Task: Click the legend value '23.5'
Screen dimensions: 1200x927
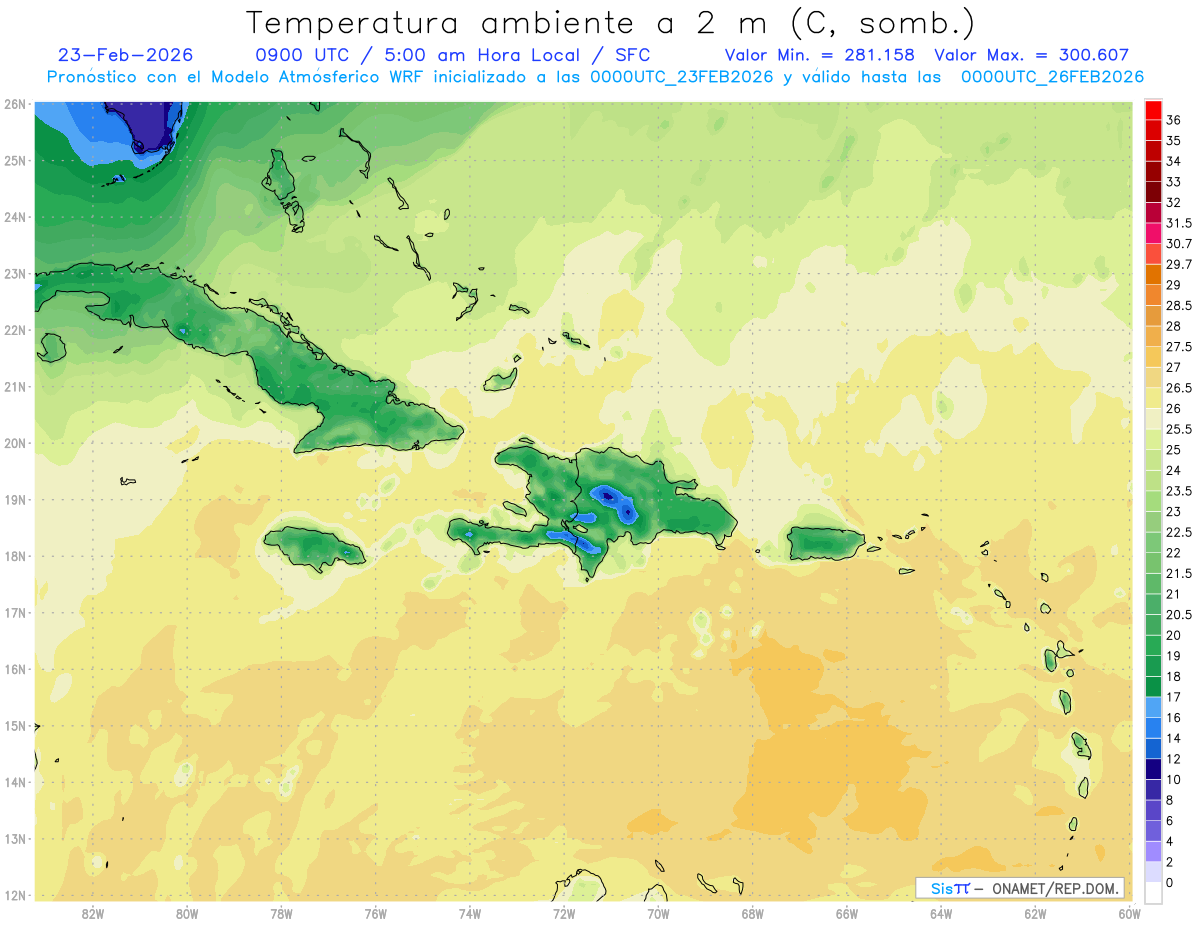Action: coord(1179,491)
